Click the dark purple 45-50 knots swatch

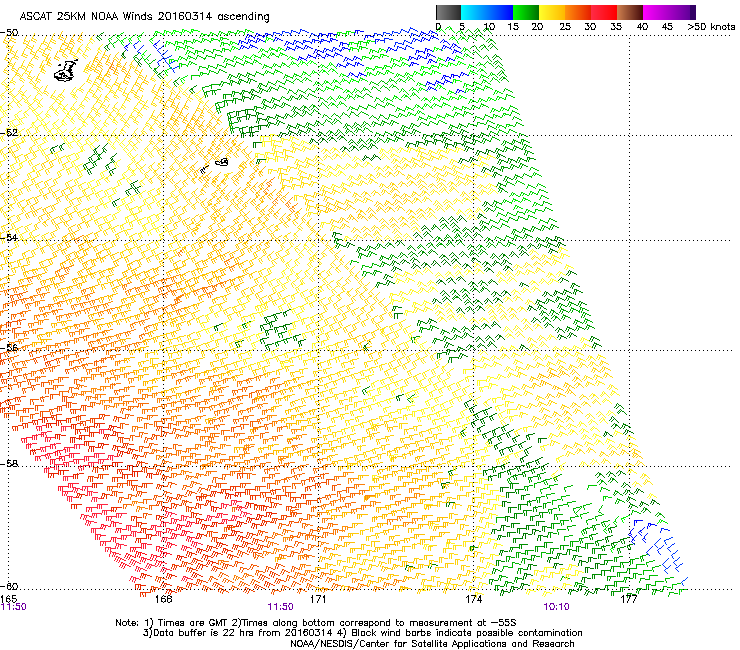682,12
